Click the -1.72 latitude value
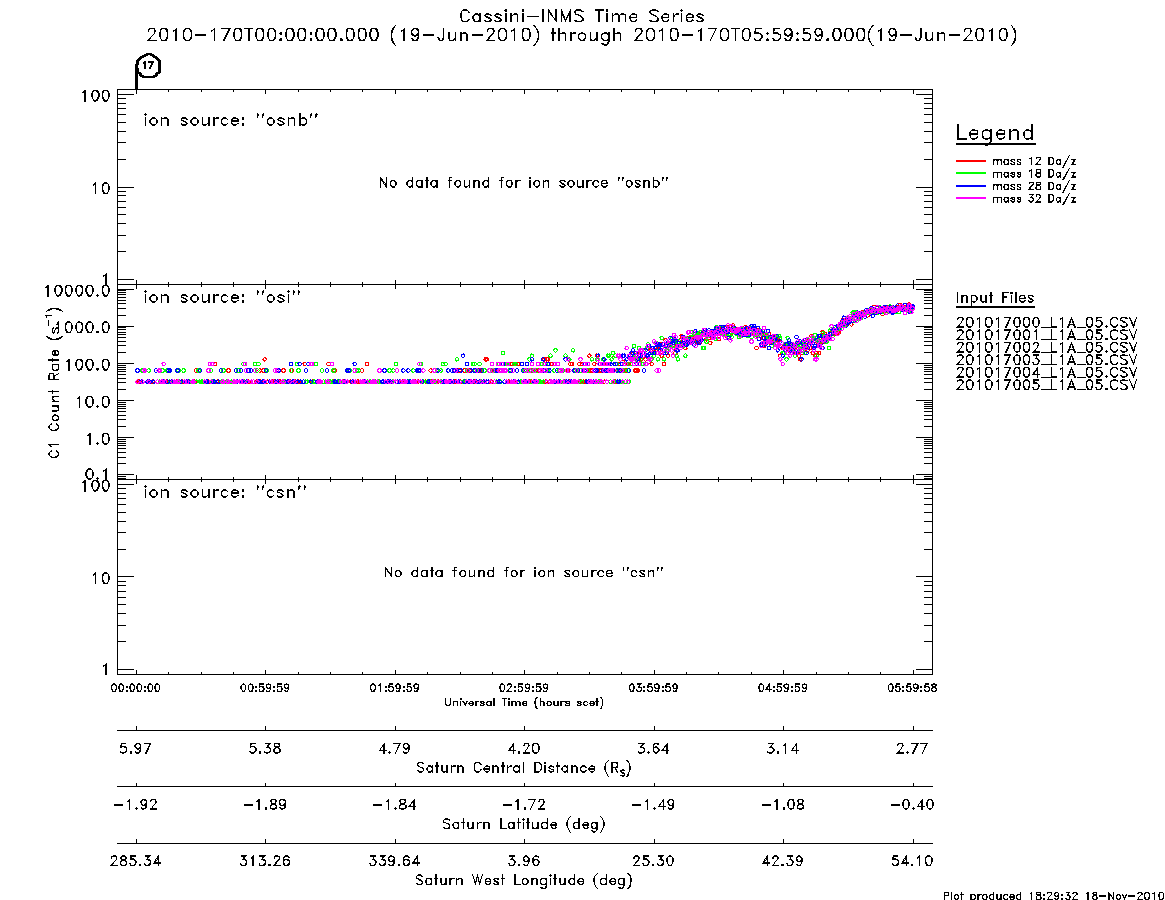The width and height of the screenshot is (1165, 900). point(524,805)
